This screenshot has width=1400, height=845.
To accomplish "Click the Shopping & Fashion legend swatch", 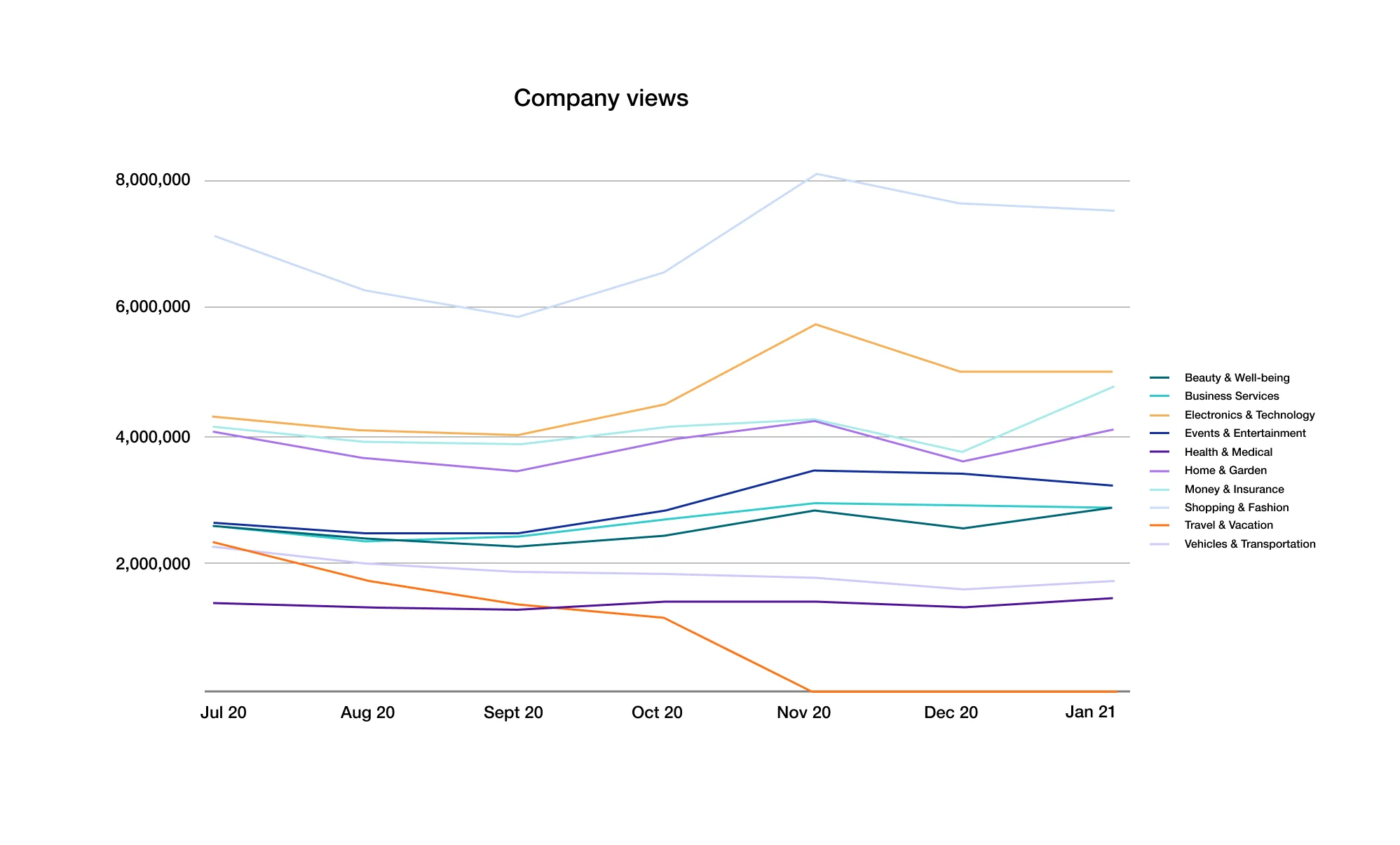I will 1160,508.
